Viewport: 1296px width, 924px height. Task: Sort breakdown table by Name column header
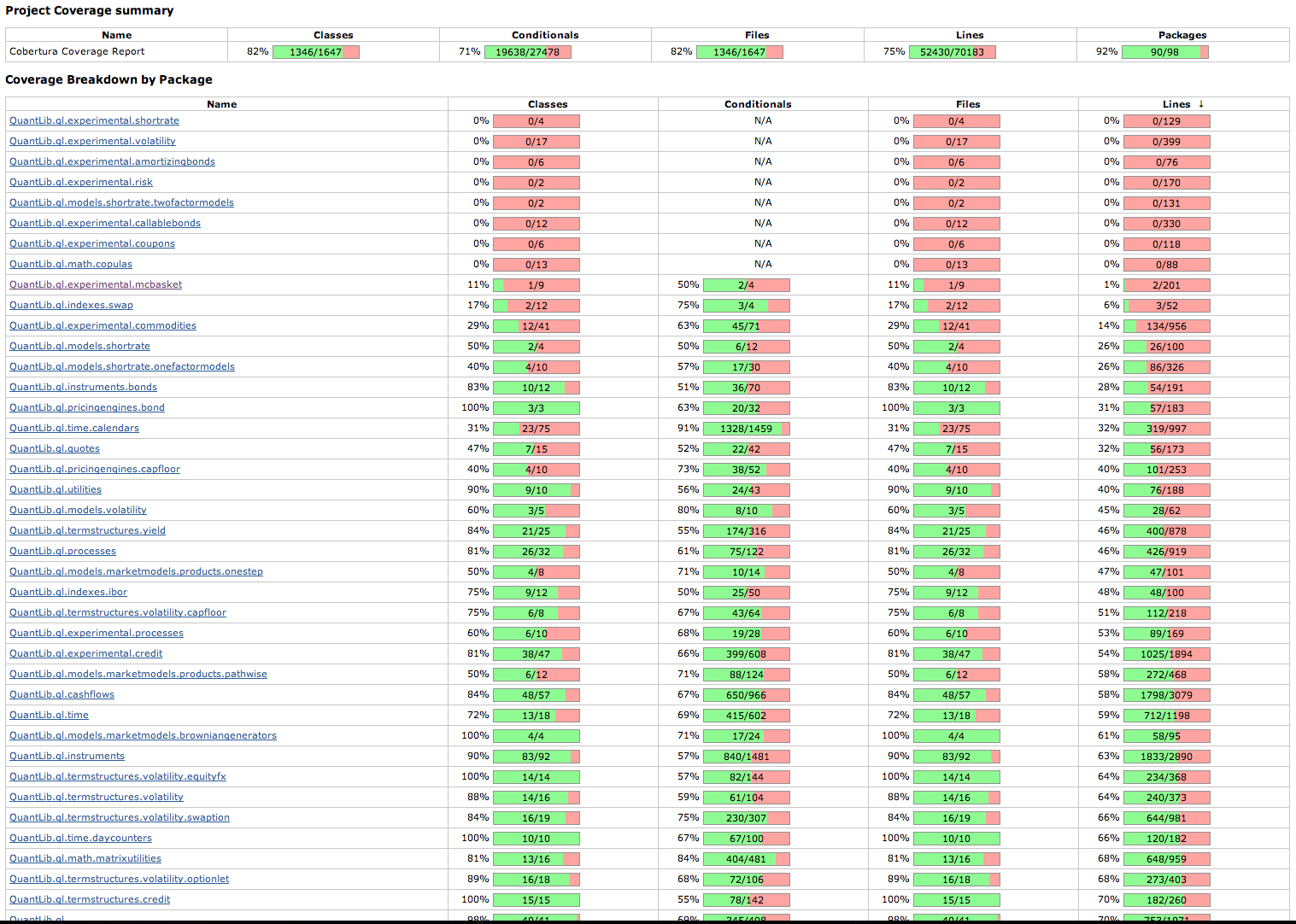221,104
